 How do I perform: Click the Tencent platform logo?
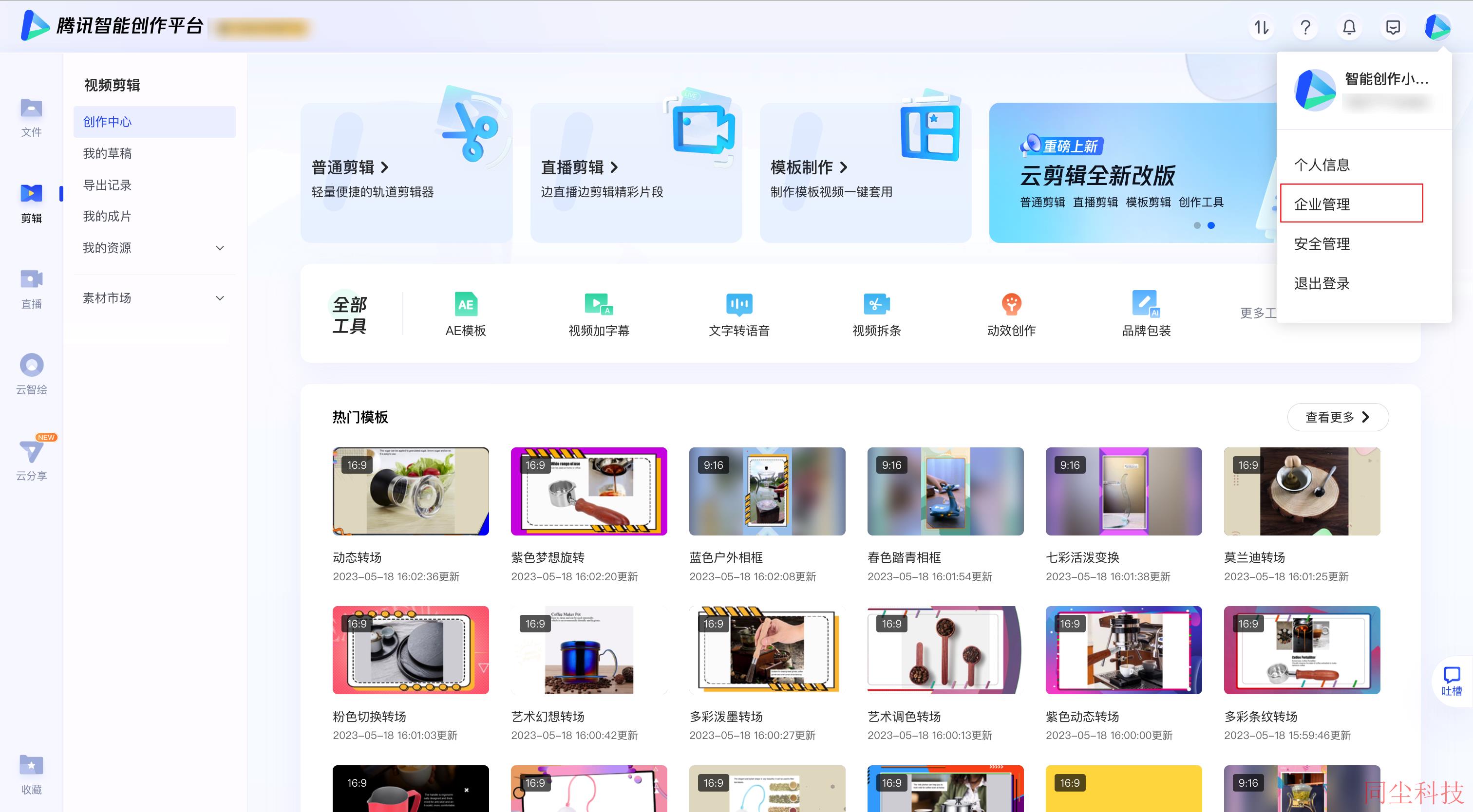(112, 26)
